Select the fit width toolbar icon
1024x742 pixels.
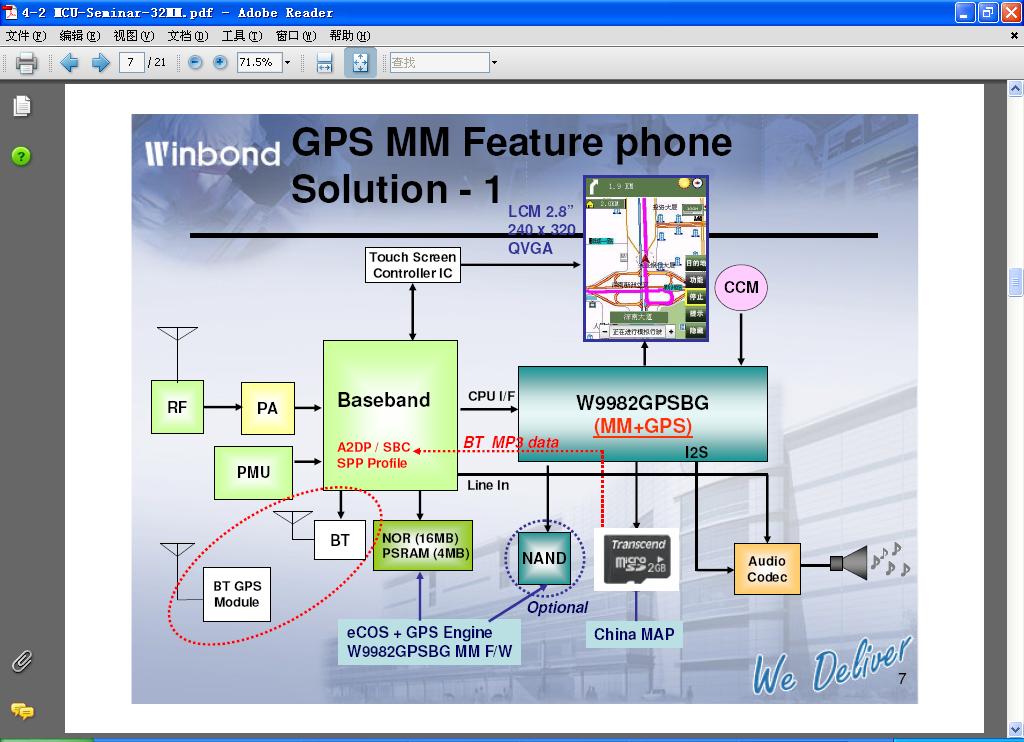(x=325, y=63)
